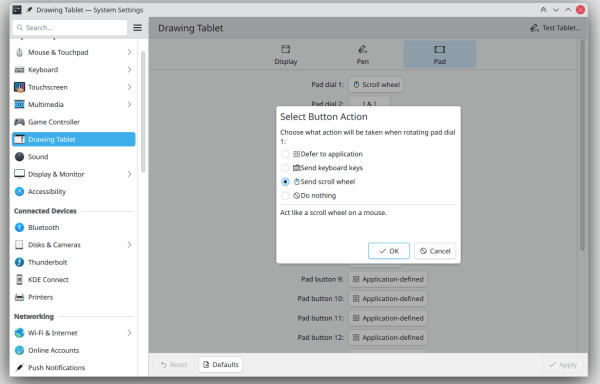The width and height of the screenshot is (600, 384).
Task: Switch to the Display tab
Action: click(286, 55)
